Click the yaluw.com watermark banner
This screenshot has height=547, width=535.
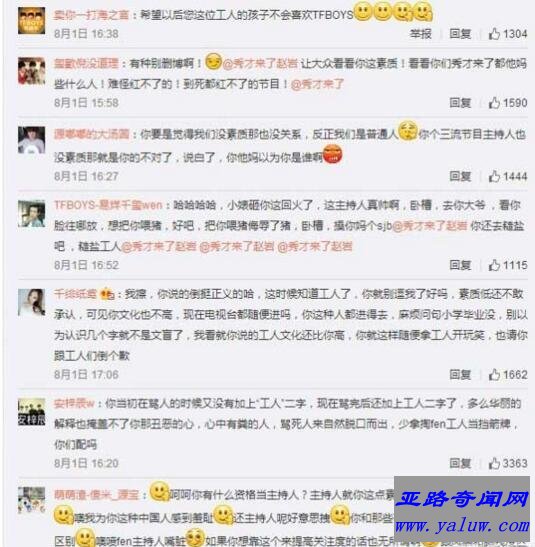(x=462, y=510)
